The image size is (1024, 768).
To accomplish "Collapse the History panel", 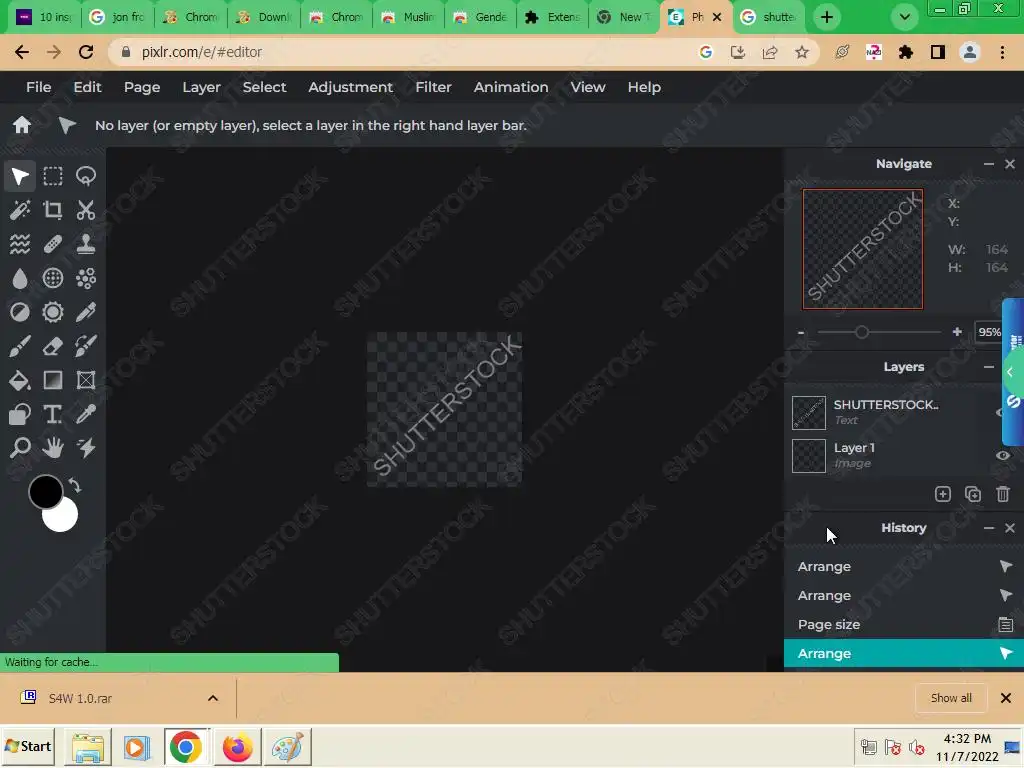I will tap(989, 528).
